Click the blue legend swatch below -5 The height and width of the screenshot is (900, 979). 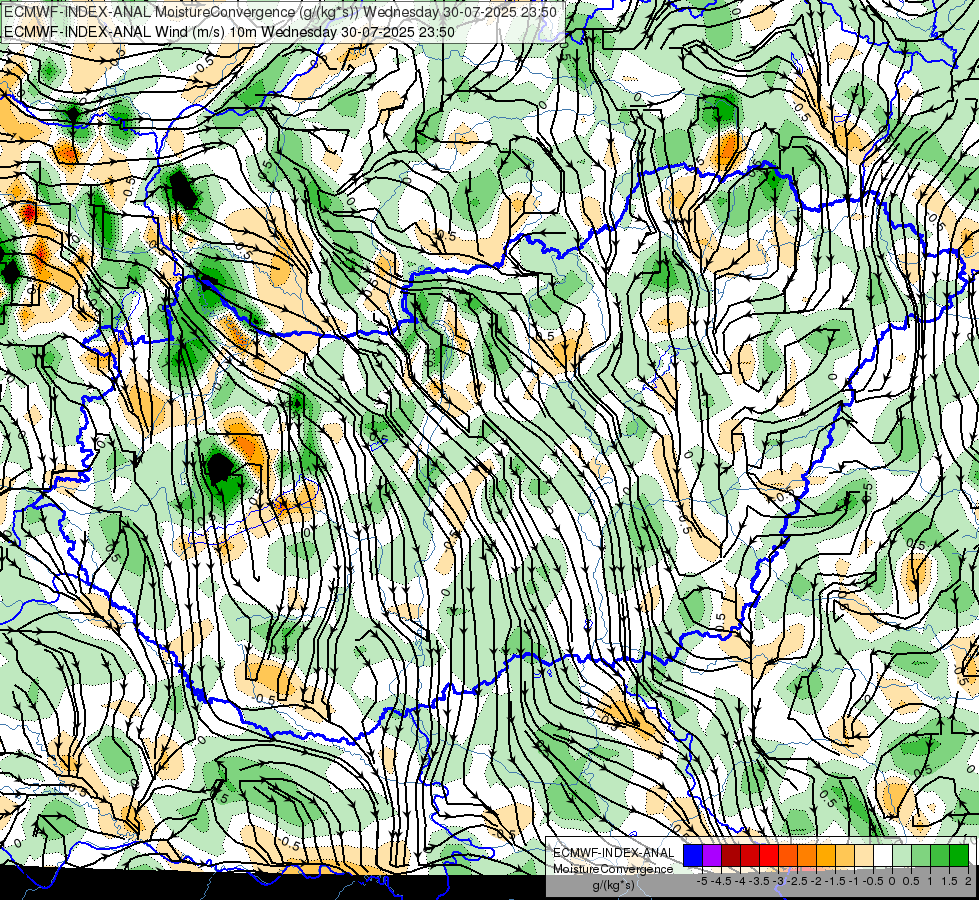tap(693, 855)
